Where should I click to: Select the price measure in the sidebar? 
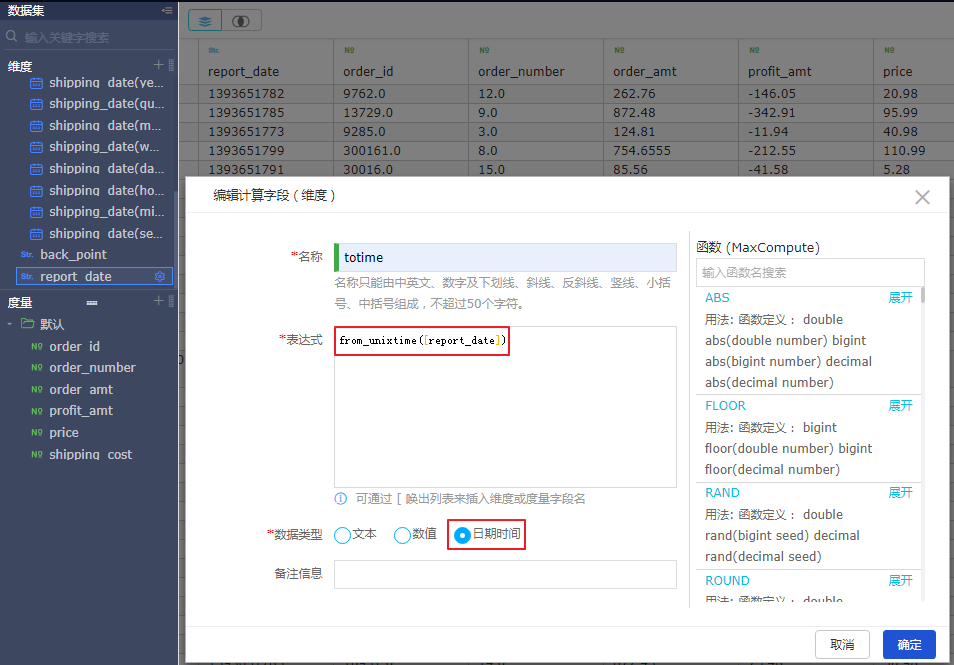[x=64, y=433]
